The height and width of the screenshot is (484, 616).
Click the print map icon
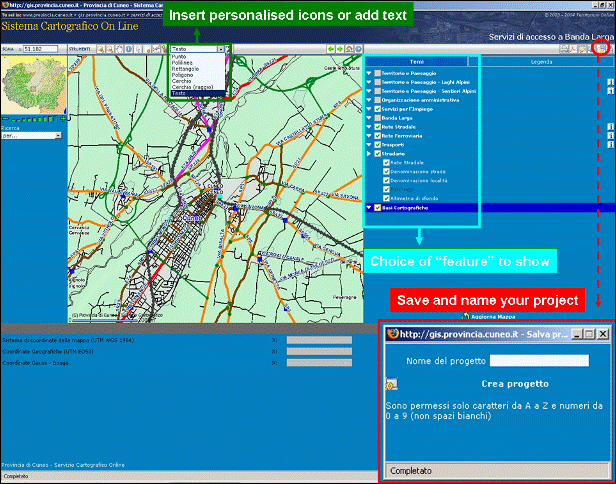click(564, 49)
